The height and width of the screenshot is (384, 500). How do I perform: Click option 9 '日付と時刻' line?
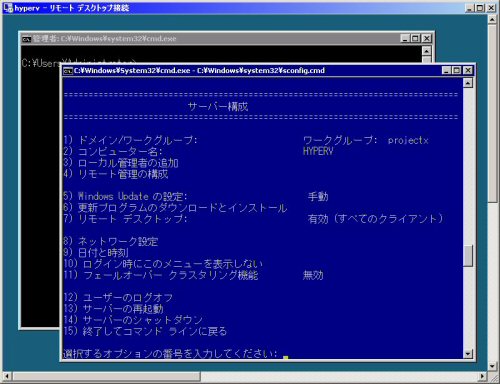[96, 252]
